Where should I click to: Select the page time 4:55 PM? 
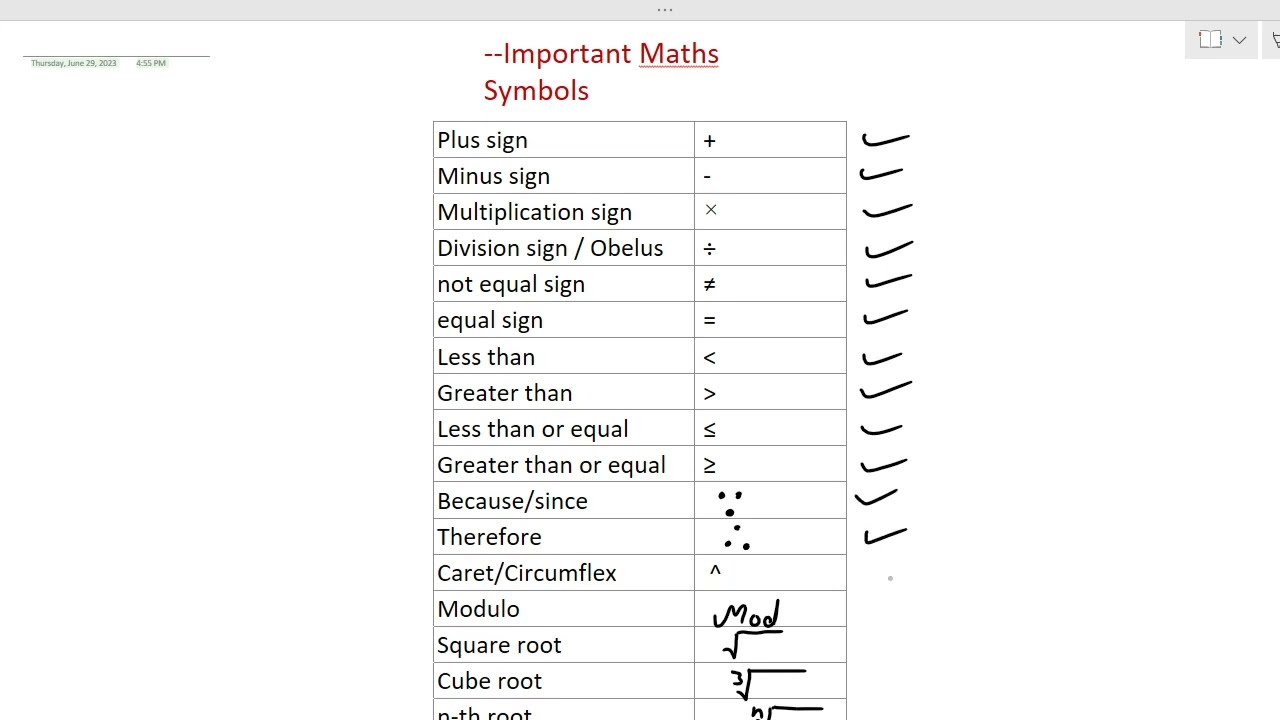pos(151,63)
